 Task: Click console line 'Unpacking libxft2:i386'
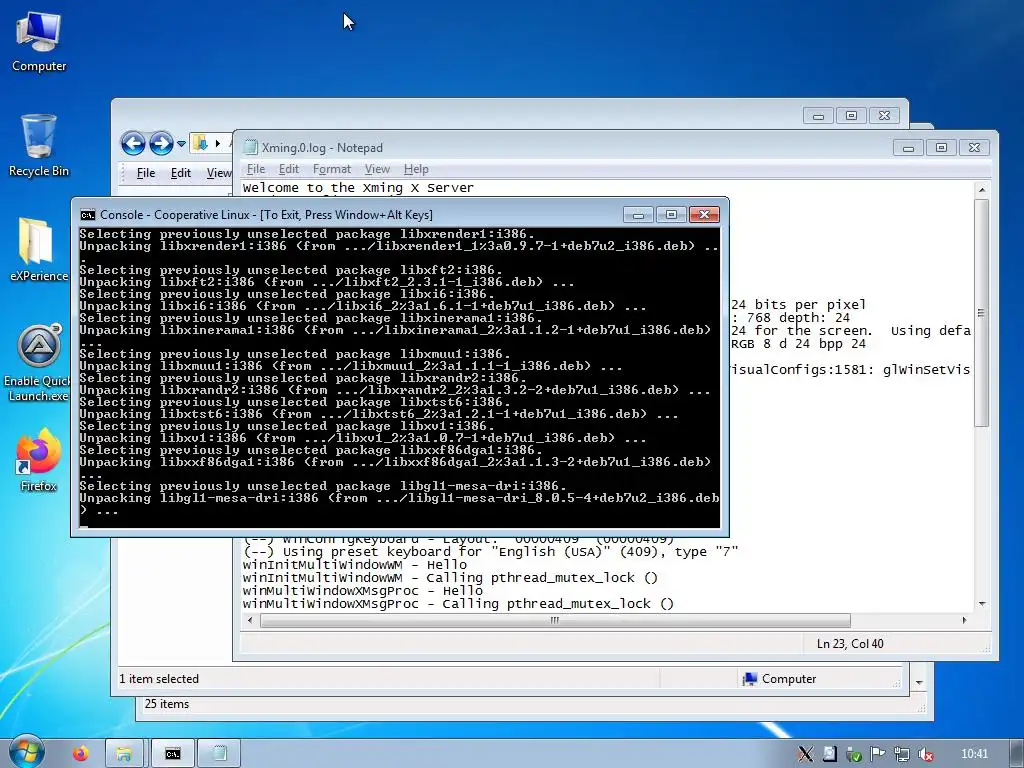pyautogui.click(x=327, y=282)
